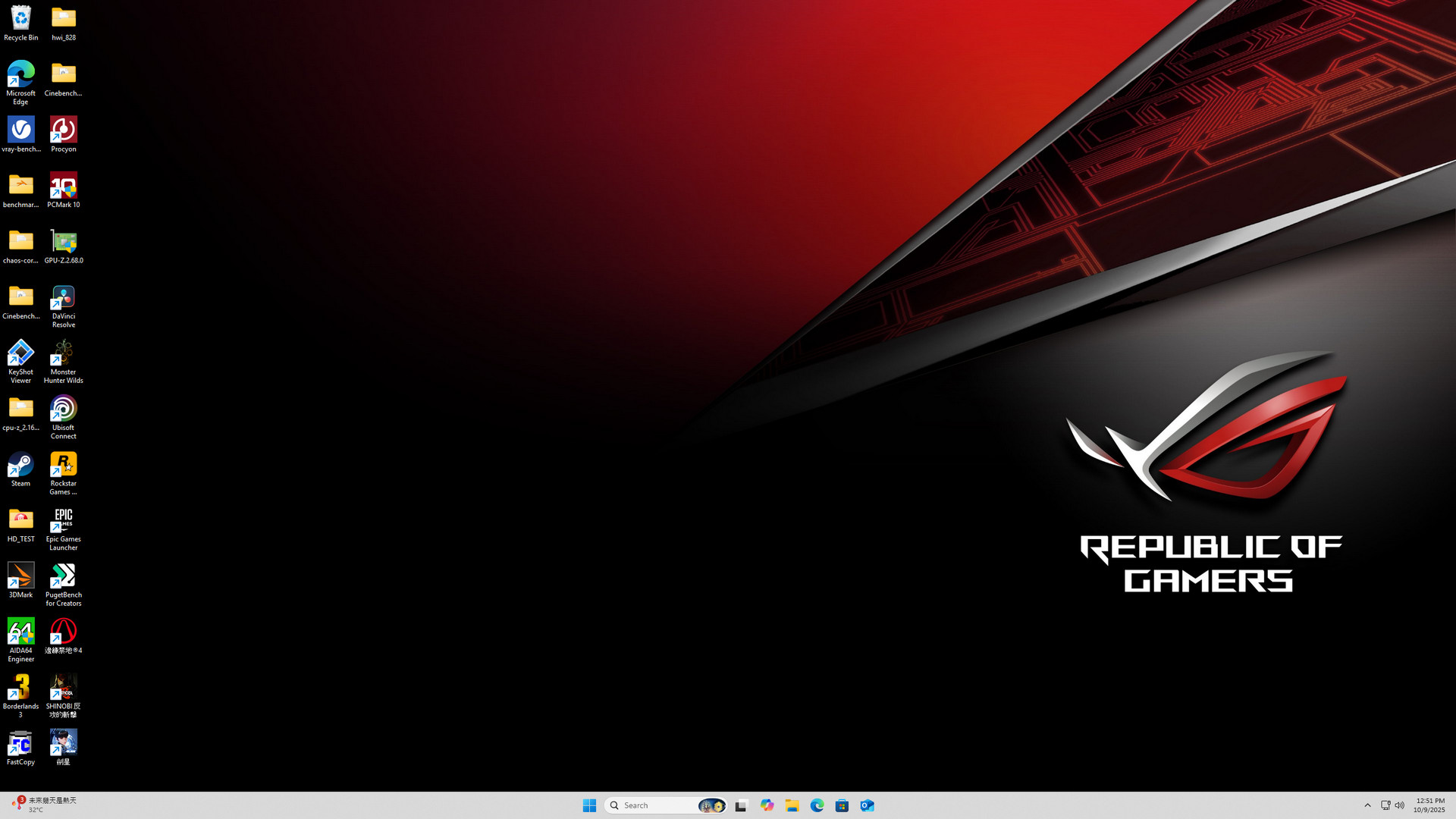Select the KeyShot Viewer desktop icon
Screen dimensions: 1456x819
(20, 353)
